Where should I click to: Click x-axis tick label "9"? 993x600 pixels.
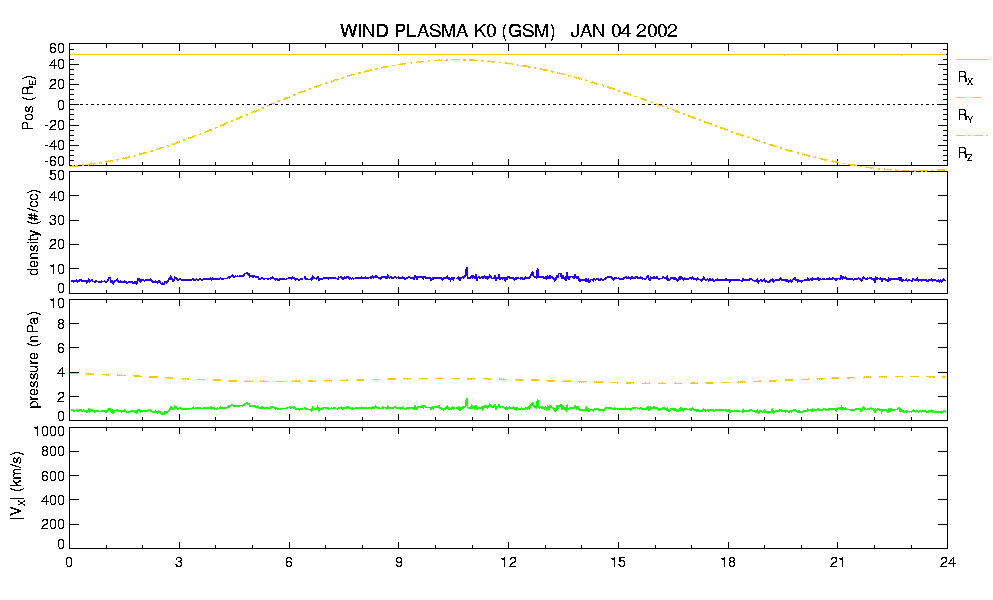[398, 563]
